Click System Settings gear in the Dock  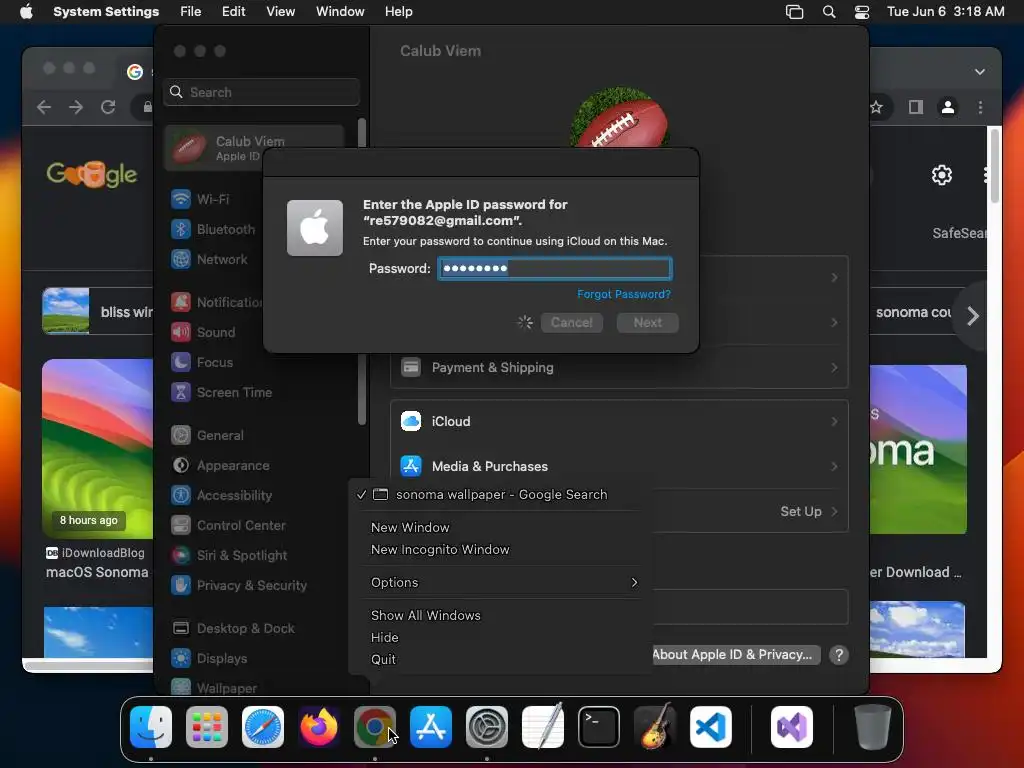(487, 727)
